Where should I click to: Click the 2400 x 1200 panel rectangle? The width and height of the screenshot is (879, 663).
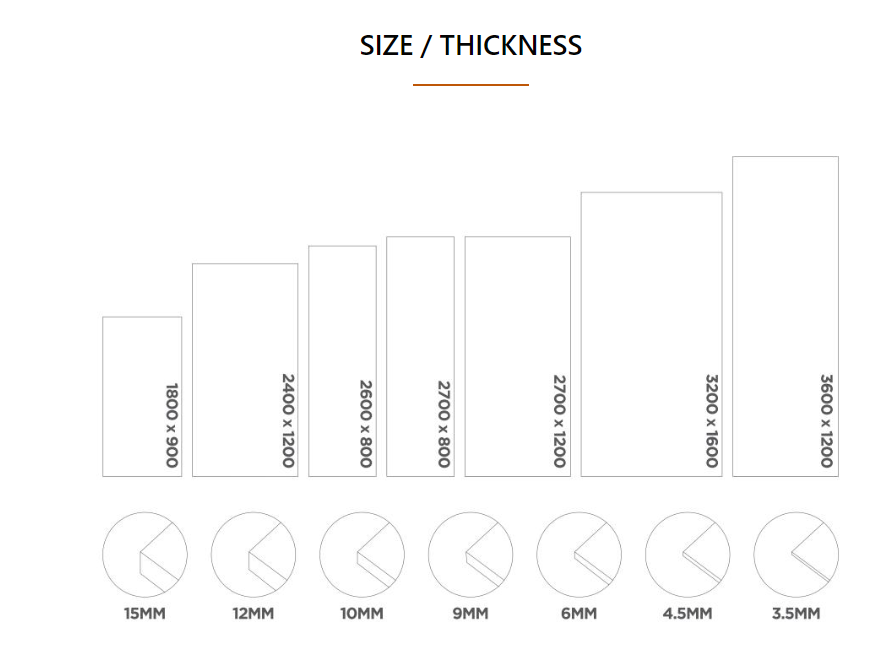[245, 370]
